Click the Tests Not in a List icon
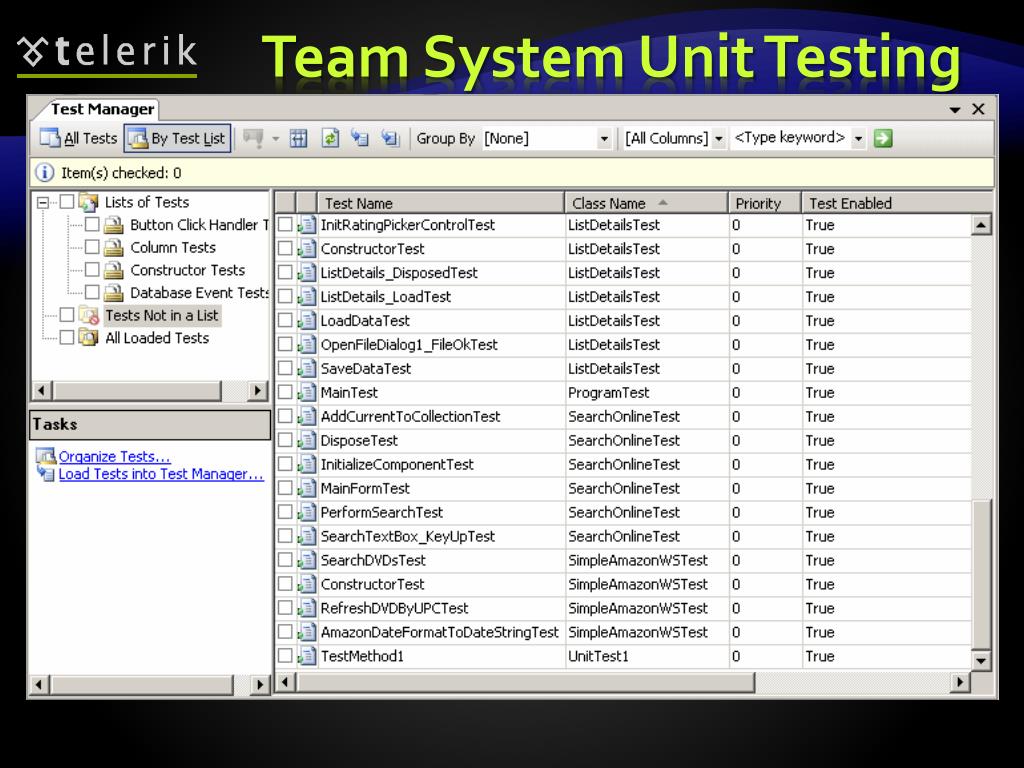 coord(89,315)
